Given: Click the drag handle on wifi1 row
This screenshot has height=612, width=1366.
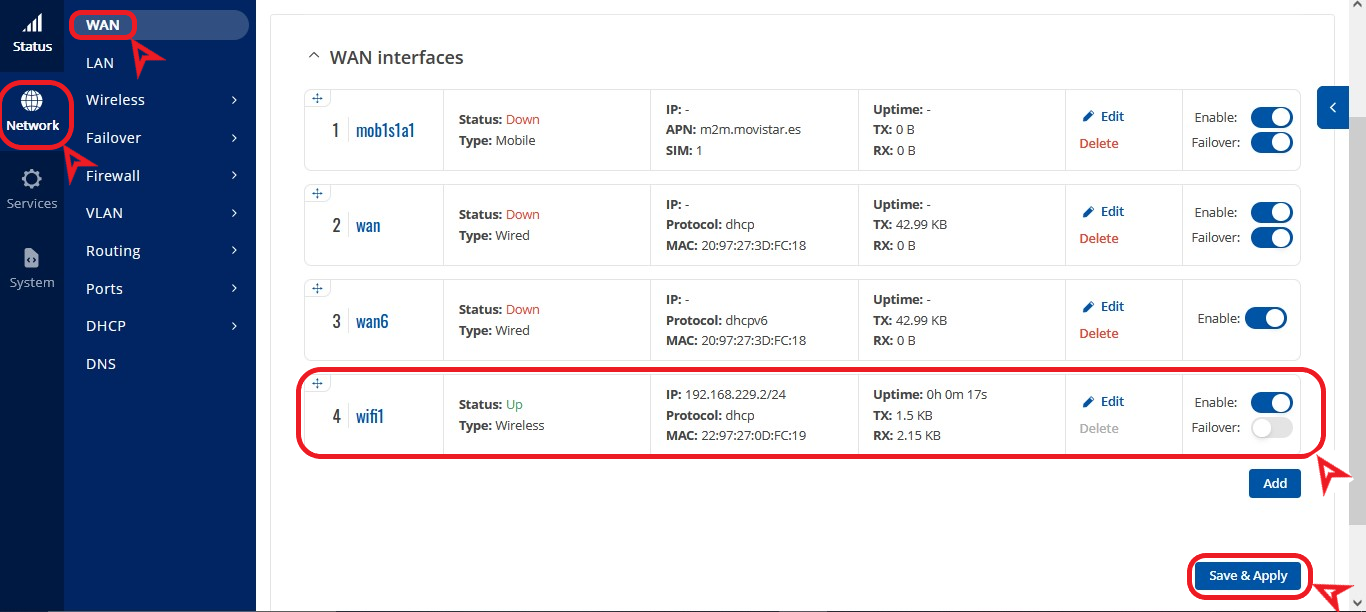Looking at the screenshot, I should point(317,383).
